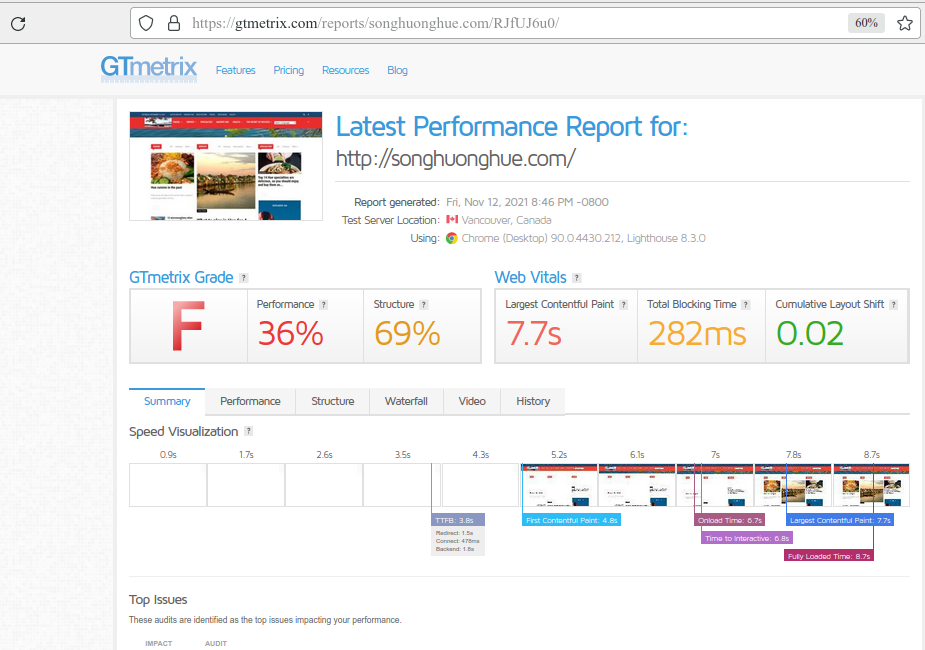This screenshot has width=925, height=650.
Task: Open the Largest Contentful Paint help icon
Action: pos(624,305)
